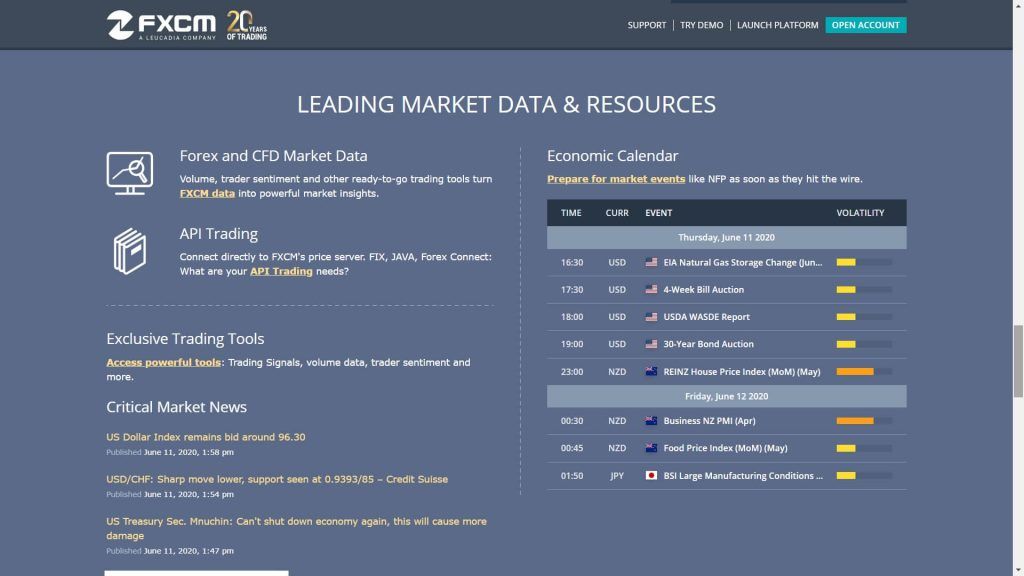Click the TIME column header

pyautogui.click(x=571, y=213)
